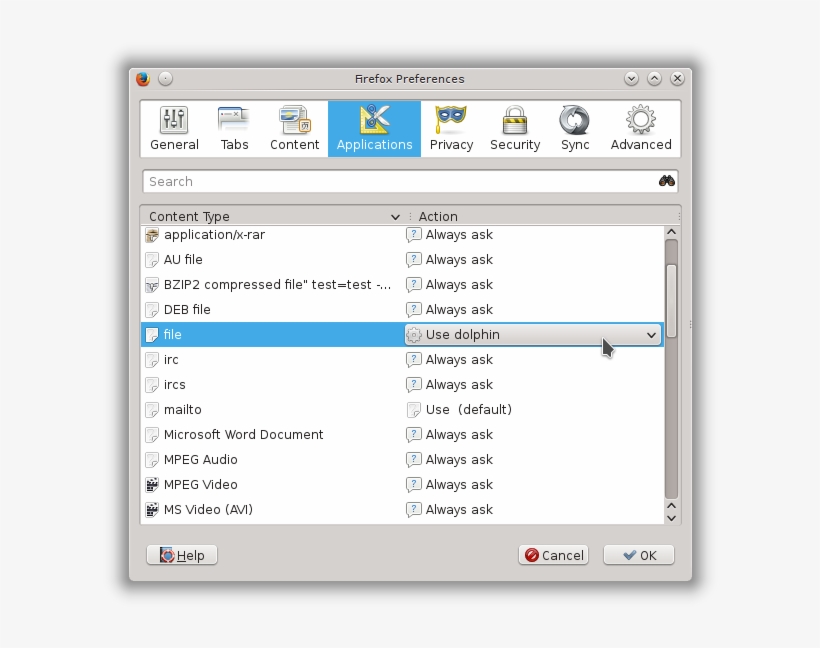The image size is (820, 648).
Task: Click the Sync icon
Action: click(x=574, y=120)
